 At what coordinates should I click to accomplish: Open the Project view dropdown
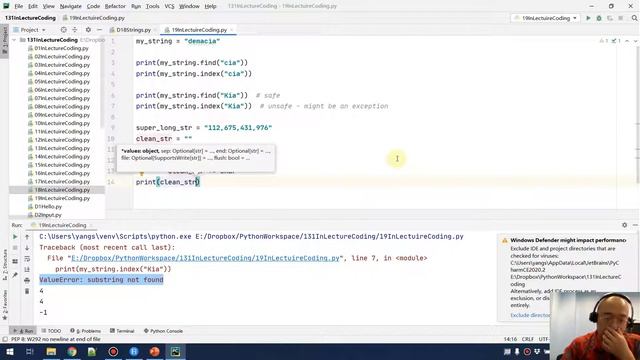29,30
